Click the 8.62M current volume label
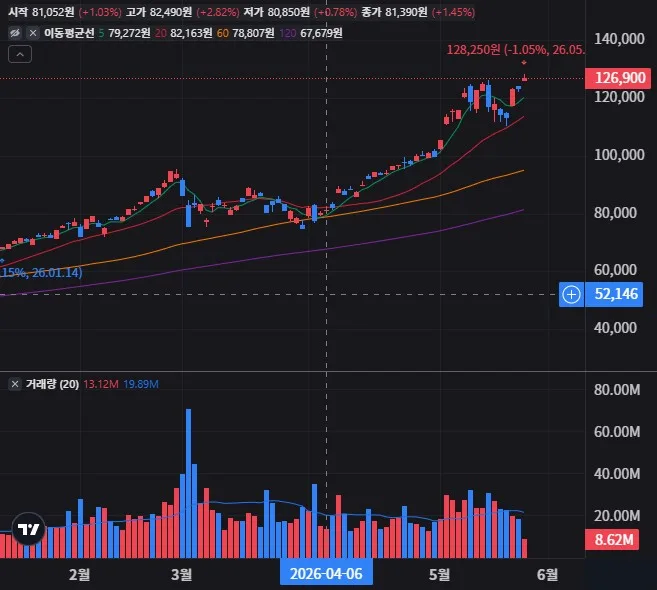Screen dimensions: 657x590 (x=612, y=540)
